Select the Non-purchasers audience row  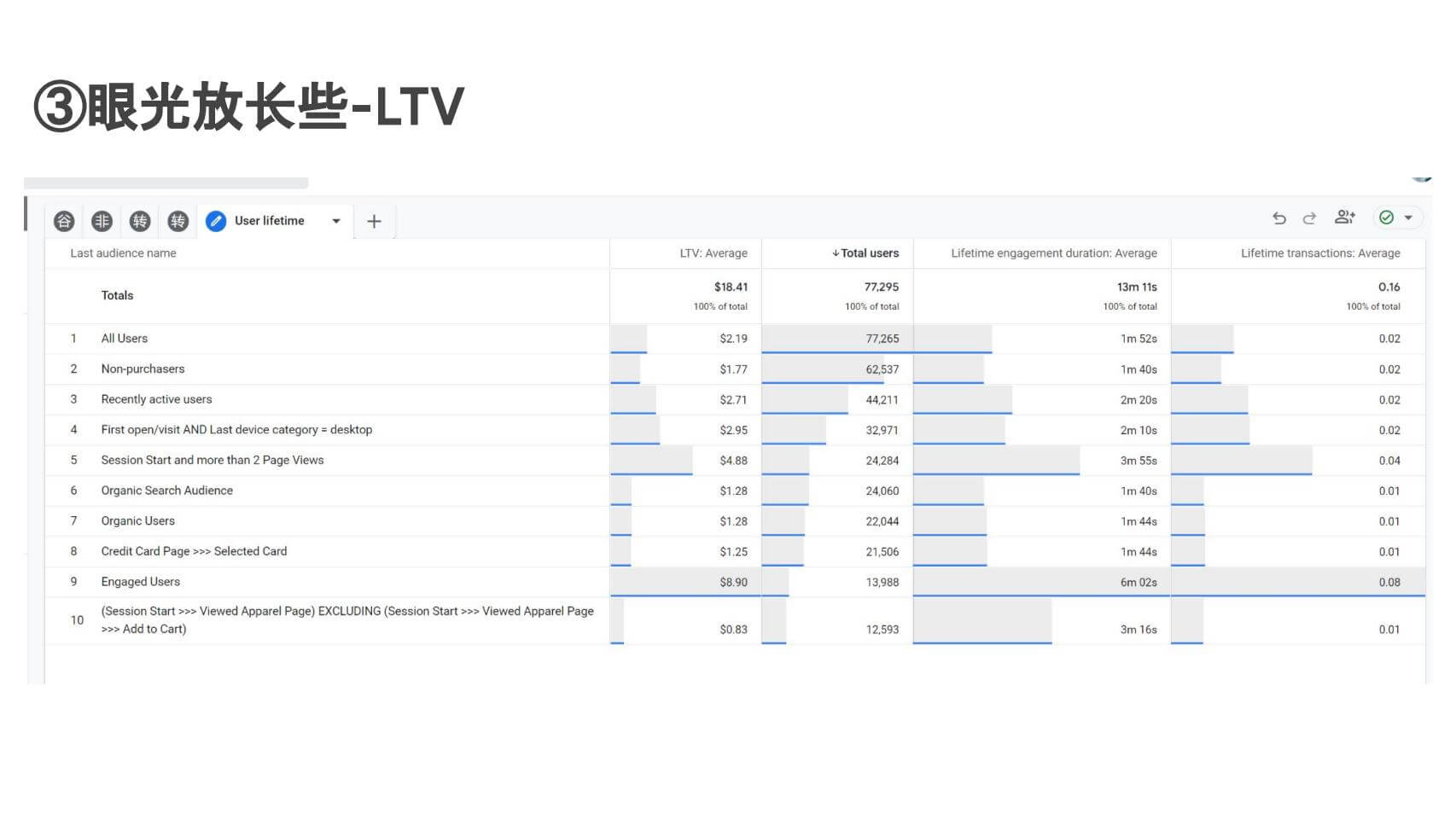point(143,369)
